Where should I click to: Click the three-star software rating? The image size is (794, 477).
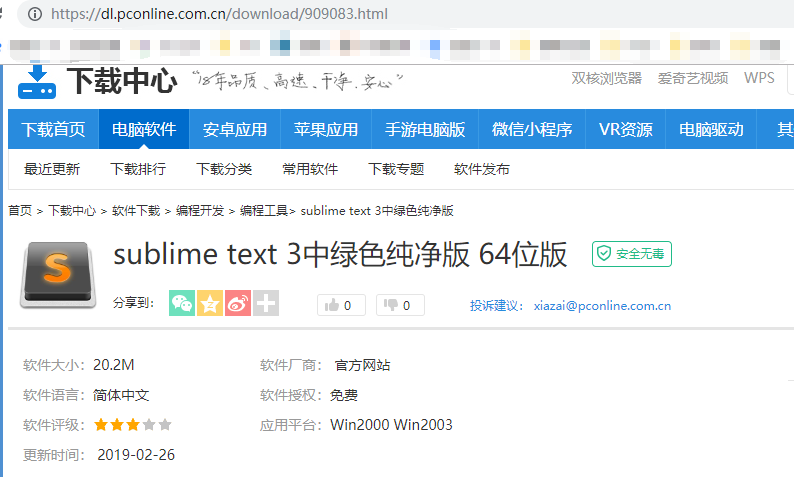click(x=133, y=424)
